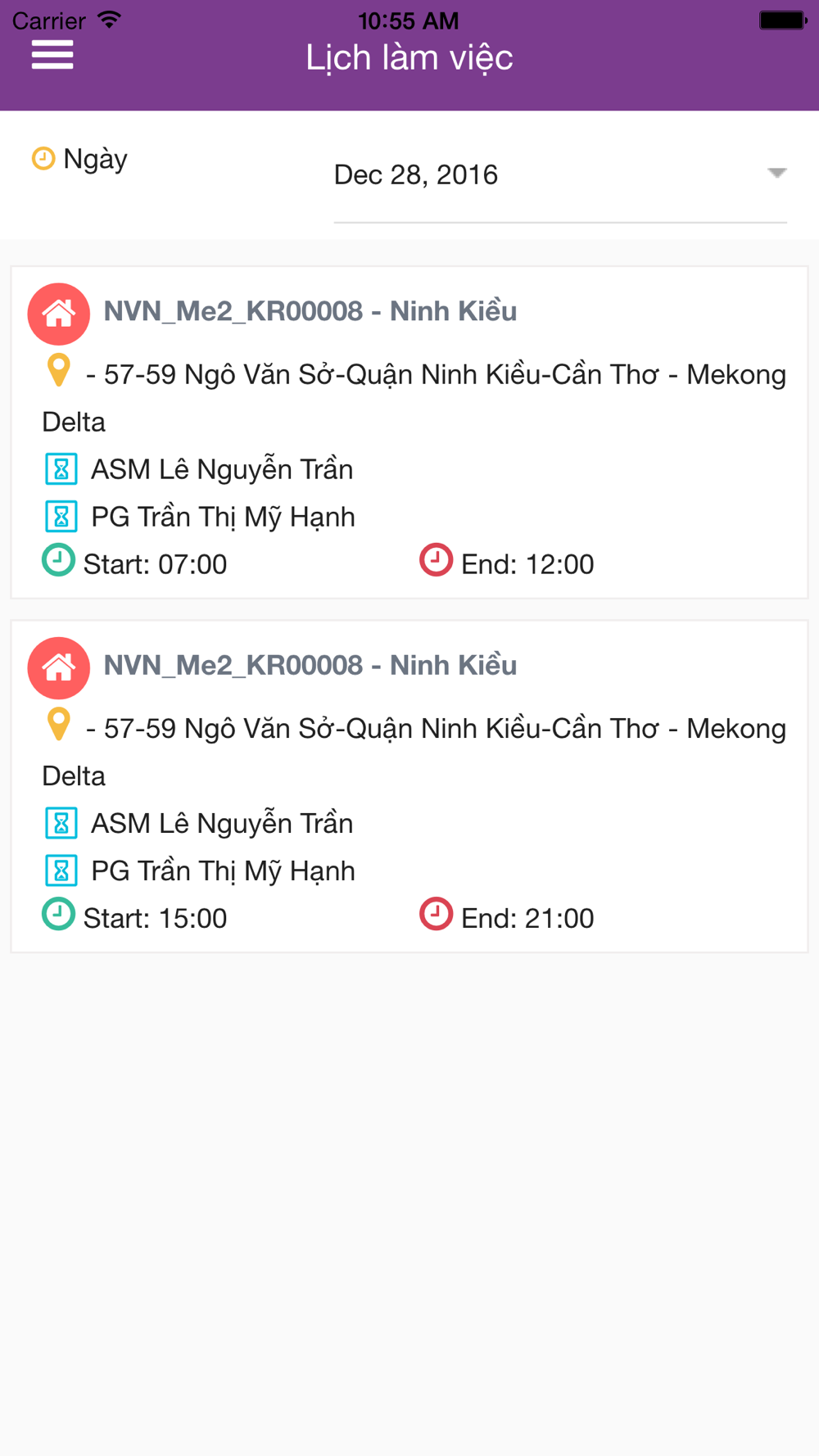The image size is (819, 1456).
Task: Expand the date dropdown arrow
Action: (776, 173)
